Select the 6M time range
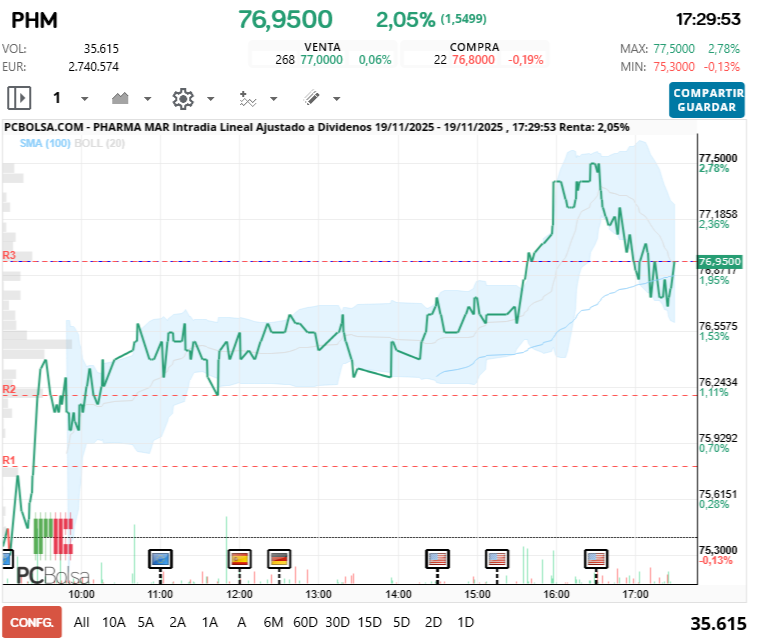The width and height of the screenshot is (760, 643). [273, 622]
